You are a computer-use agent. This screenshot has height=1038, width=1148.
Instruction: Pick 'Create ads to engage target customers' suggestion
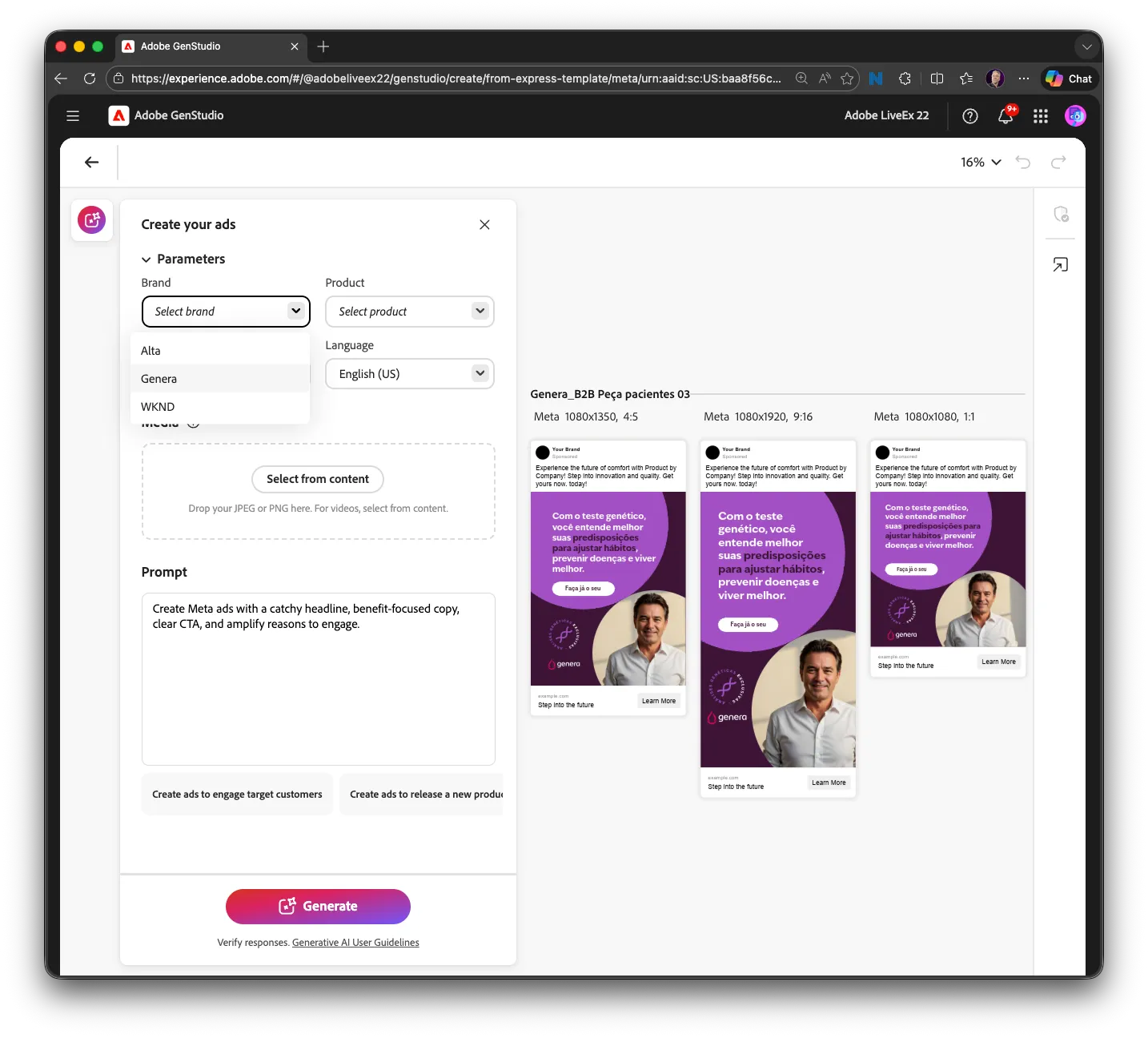pos(237,795)
